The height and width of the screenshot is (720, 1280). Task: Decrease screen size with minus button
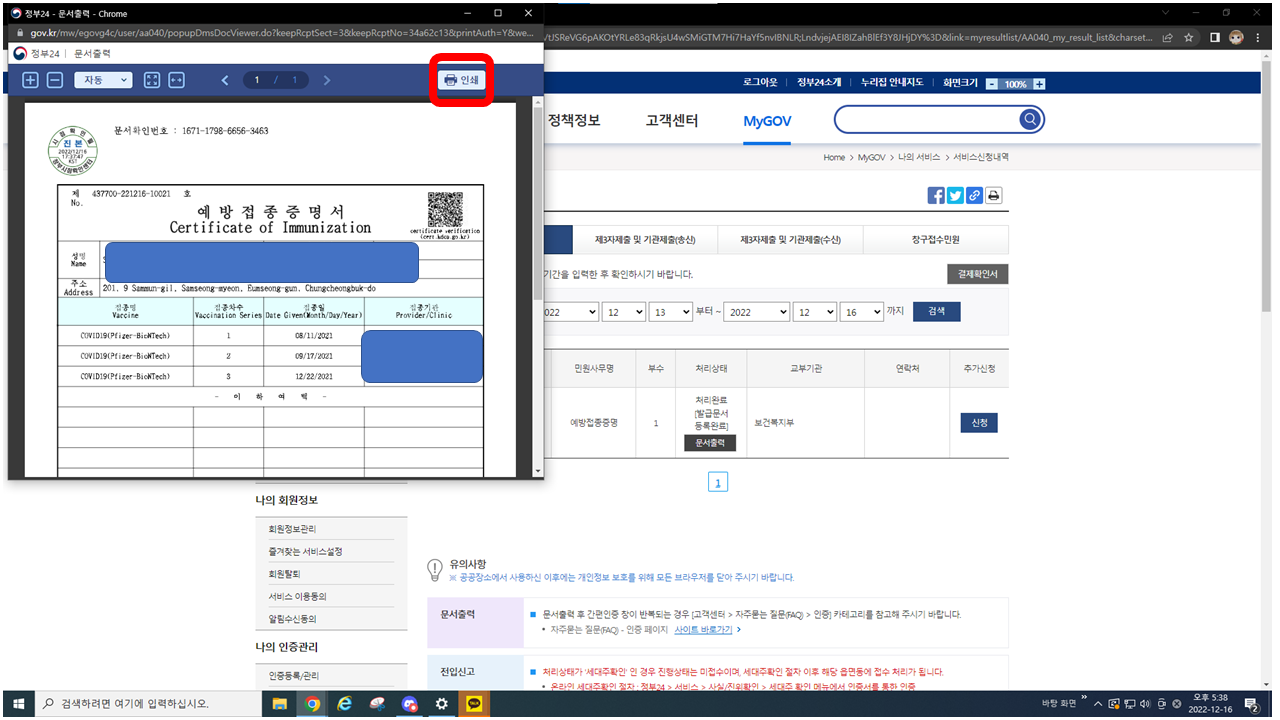pos(992,84)
